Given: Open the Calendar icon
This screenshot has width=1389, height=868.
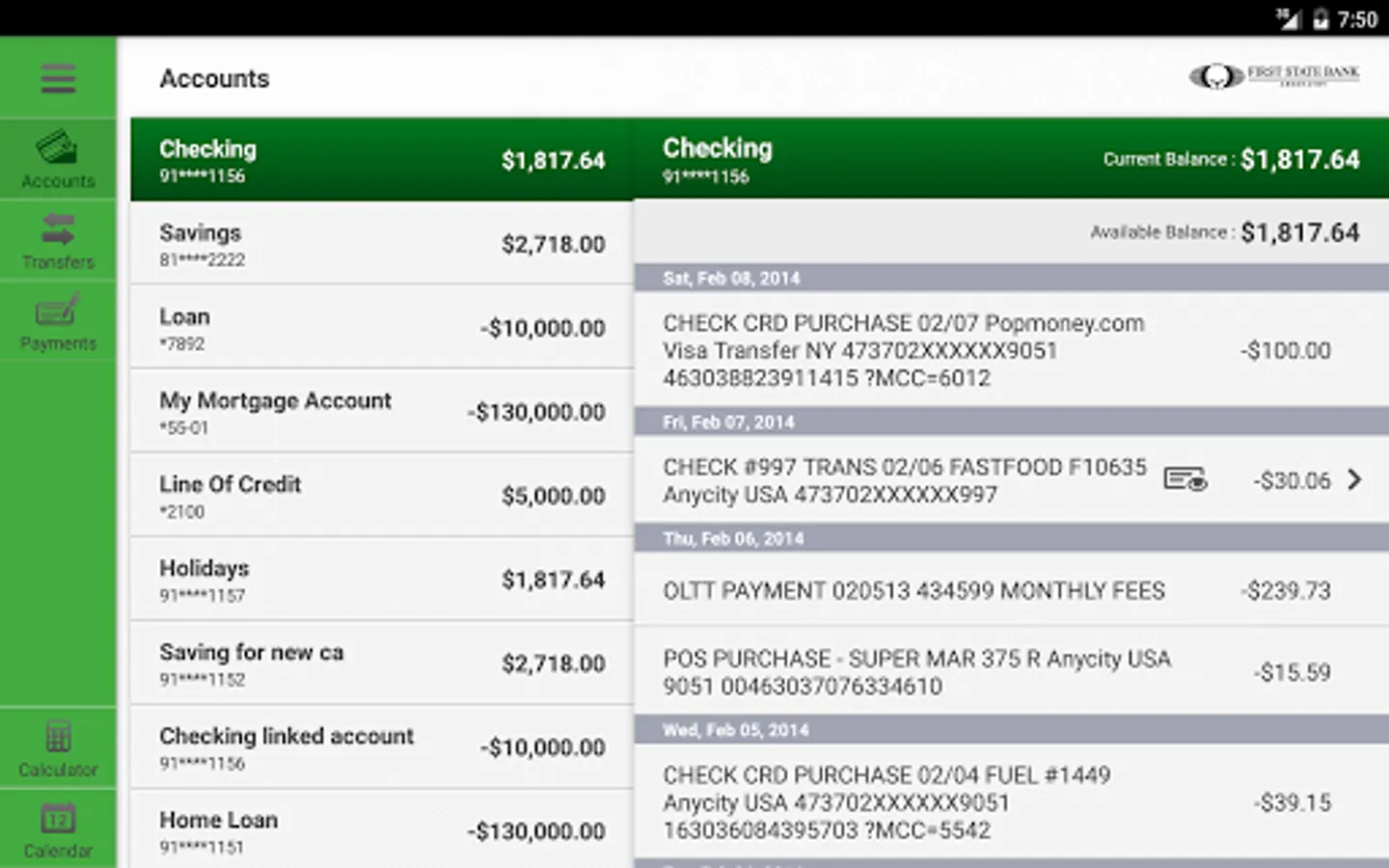Looking at the screenshot, I should tap(58, 819).
